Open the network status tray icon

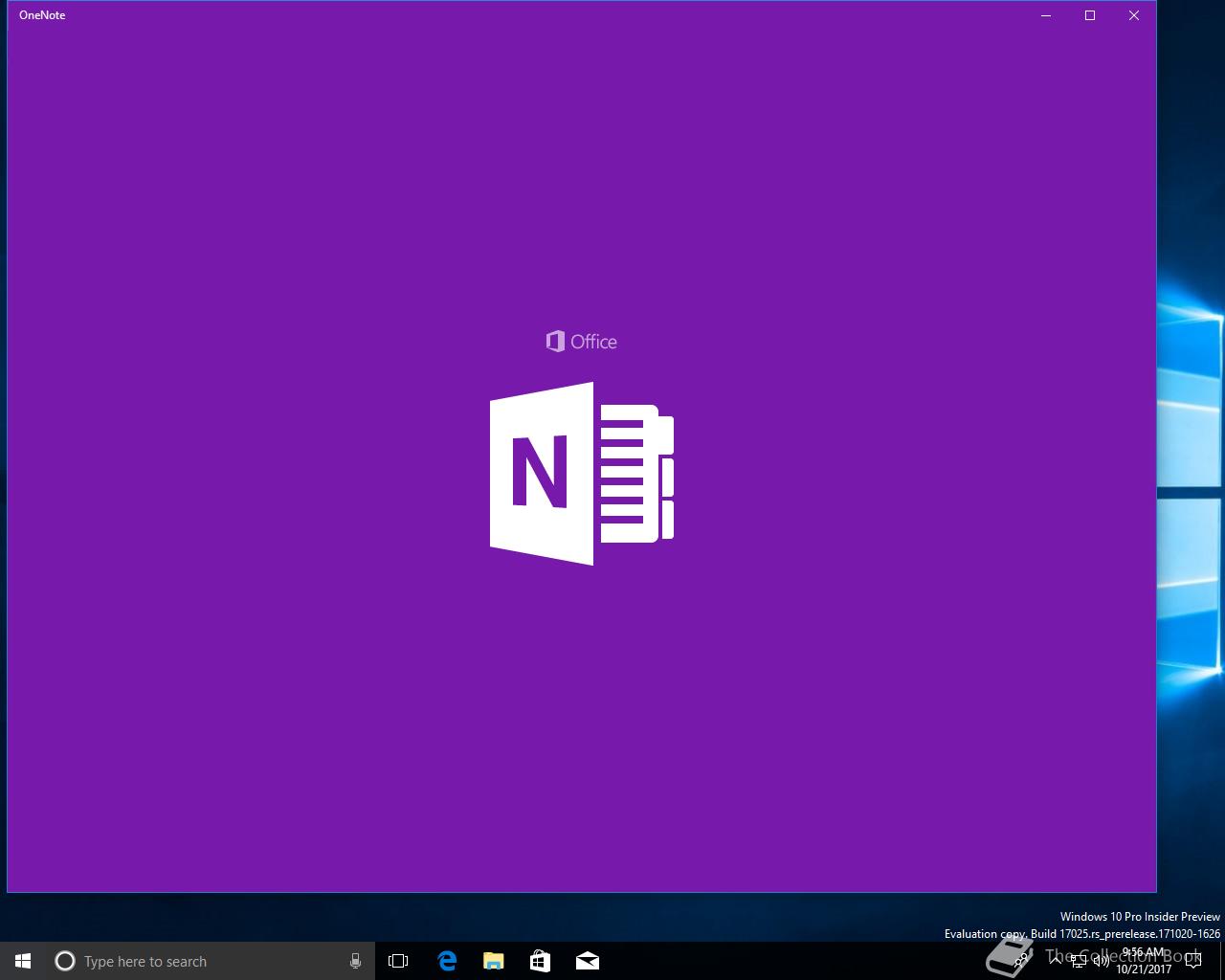[1079, 961]
